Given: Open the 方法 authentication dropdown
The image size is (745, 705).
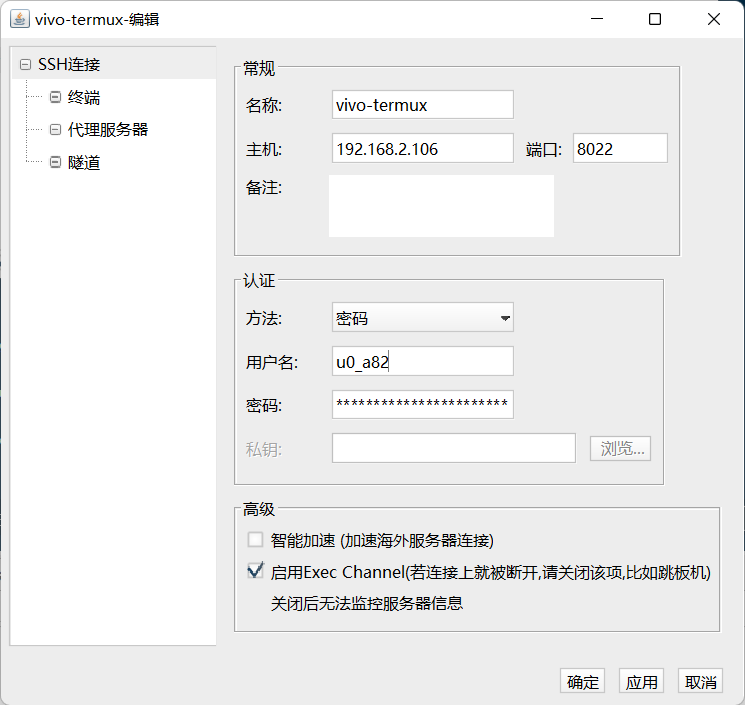Looking at the screenshot, I should 422,317.
